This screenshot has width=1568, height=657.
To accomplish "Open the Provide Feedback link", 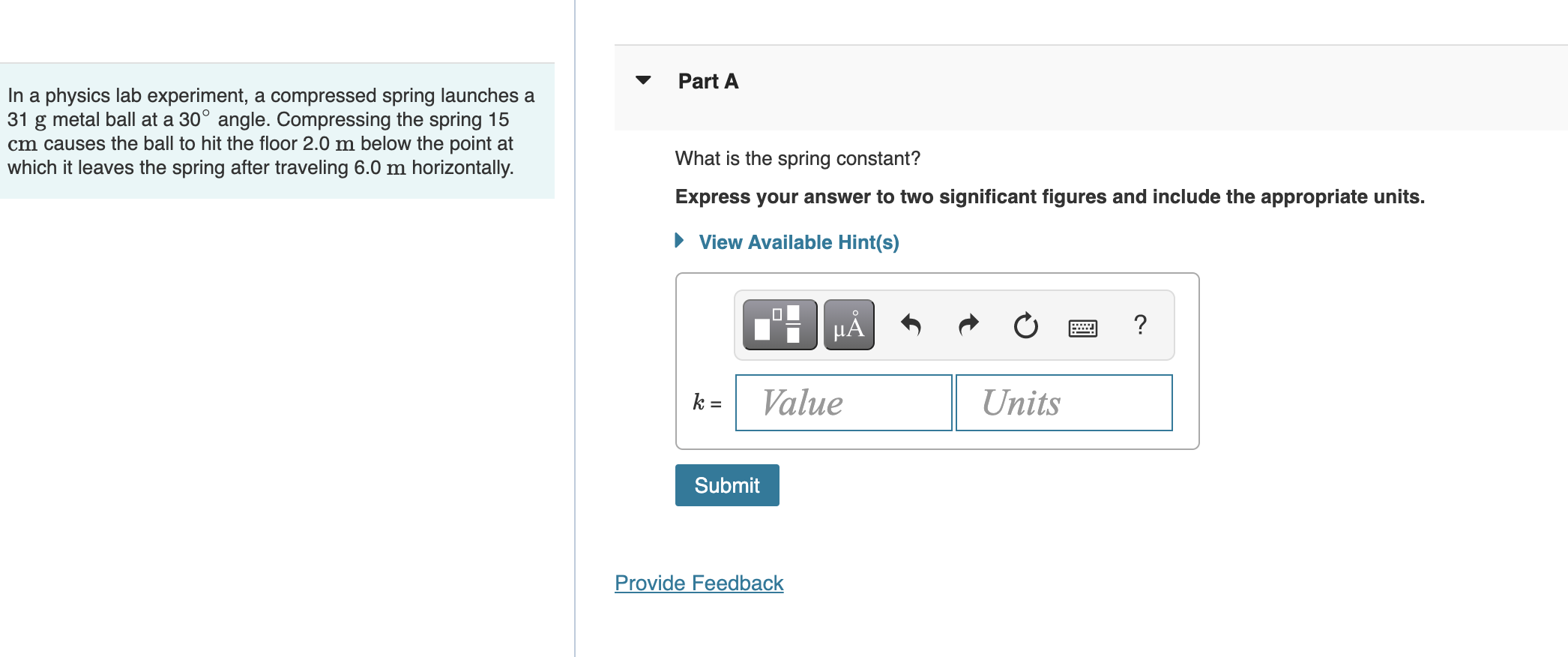I will tap(699, 583).
